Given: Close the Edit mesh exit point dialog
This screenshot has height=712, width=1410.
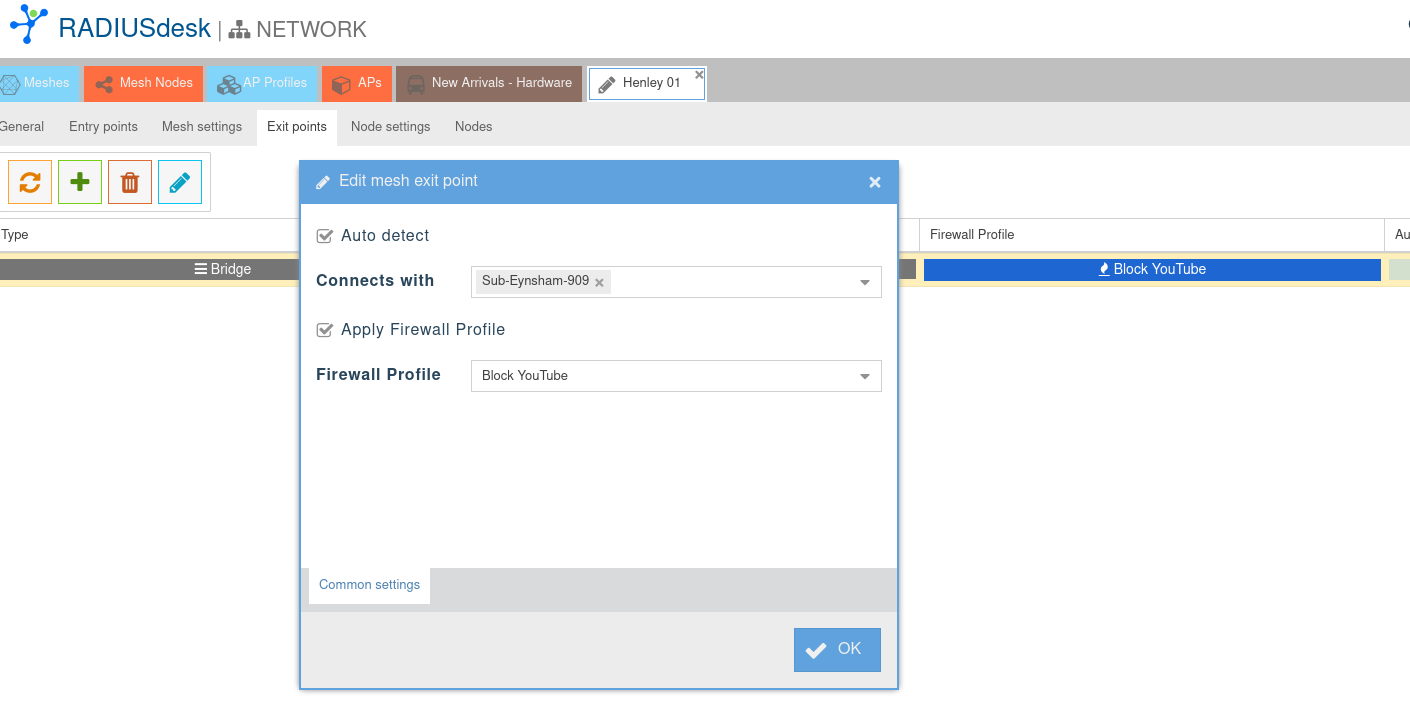Looking at the screenshot, I should click(x=875, y=182).
